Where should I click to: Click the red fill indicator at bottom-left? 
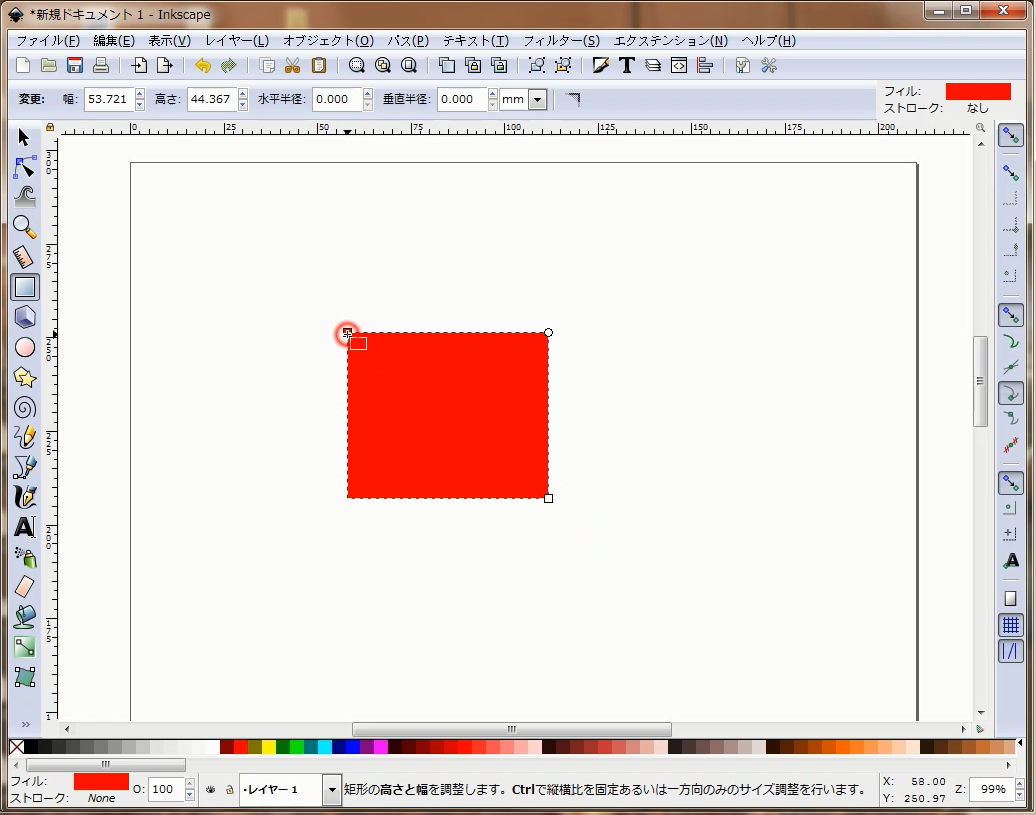coord(101,781)
